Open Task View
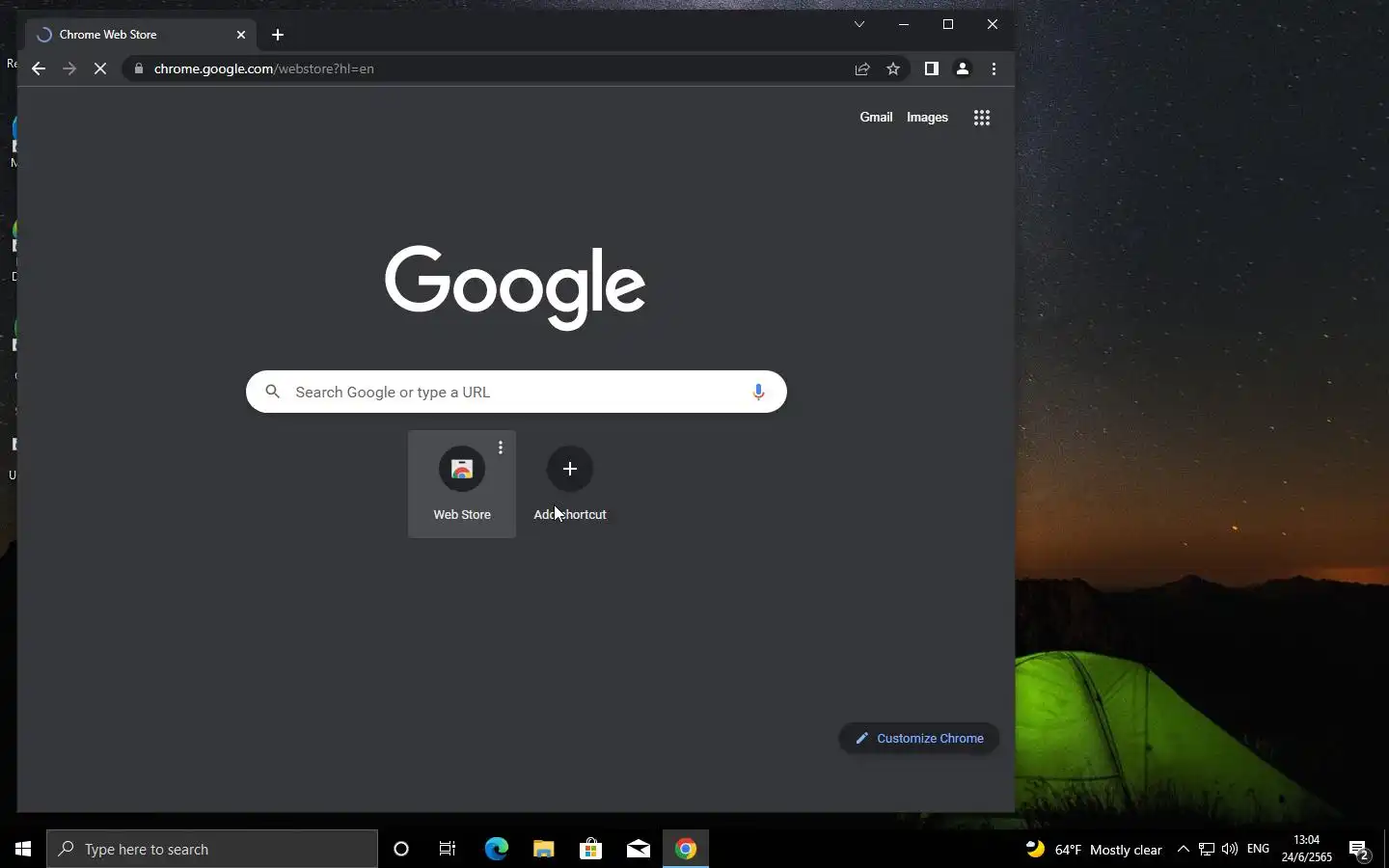This screenshot has width=1389, height=868. tap(448, 849)
